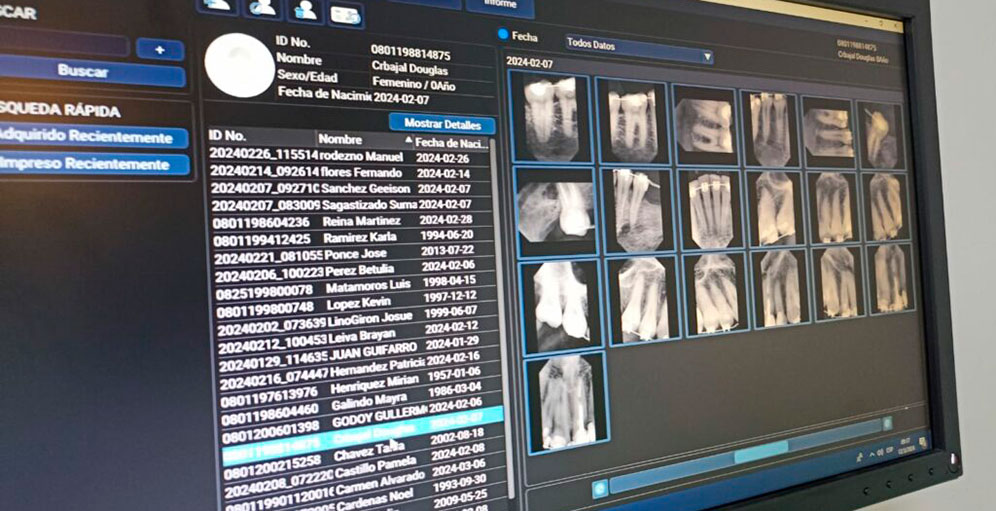The height and width of the screenshot is (511, 996).
Task: Click the round button right of bottom scrollbar
Action: pyautogui.click(x=886, y=424)
